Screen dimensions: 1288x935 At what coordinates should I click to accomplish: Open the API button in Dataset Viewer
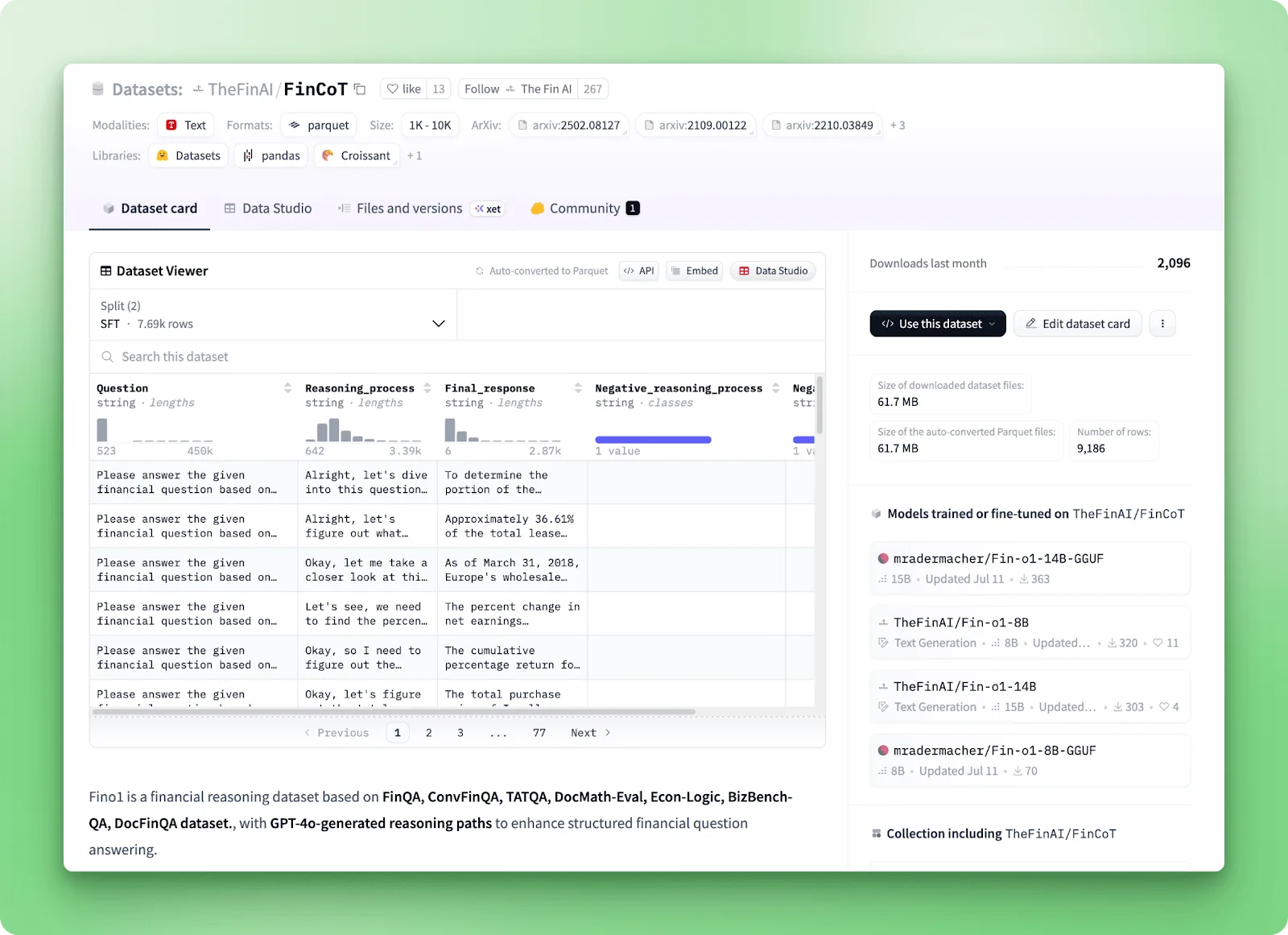tap(639, 271)
